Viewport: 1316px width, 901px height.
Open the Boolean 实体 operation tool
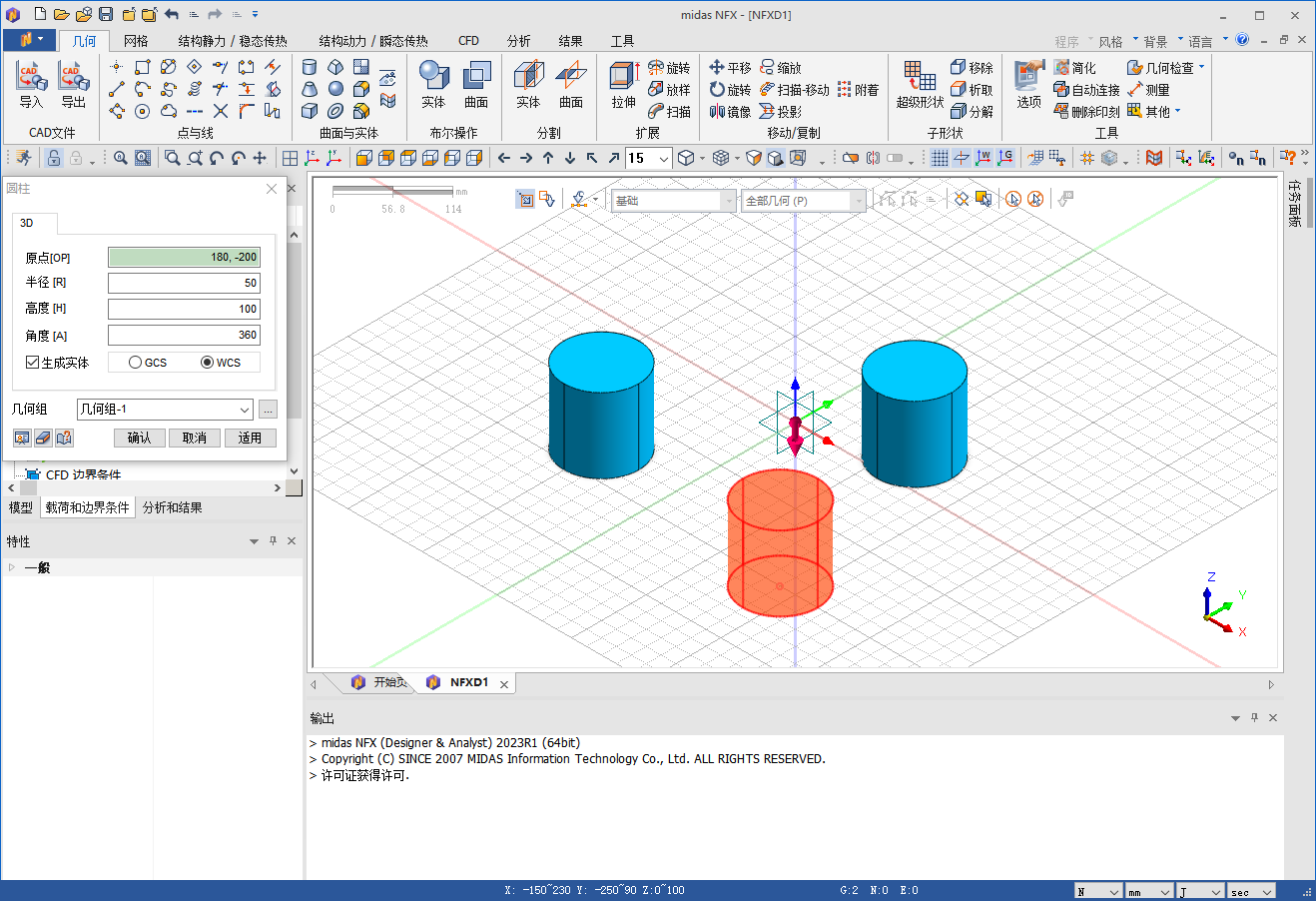pos(433,84)
